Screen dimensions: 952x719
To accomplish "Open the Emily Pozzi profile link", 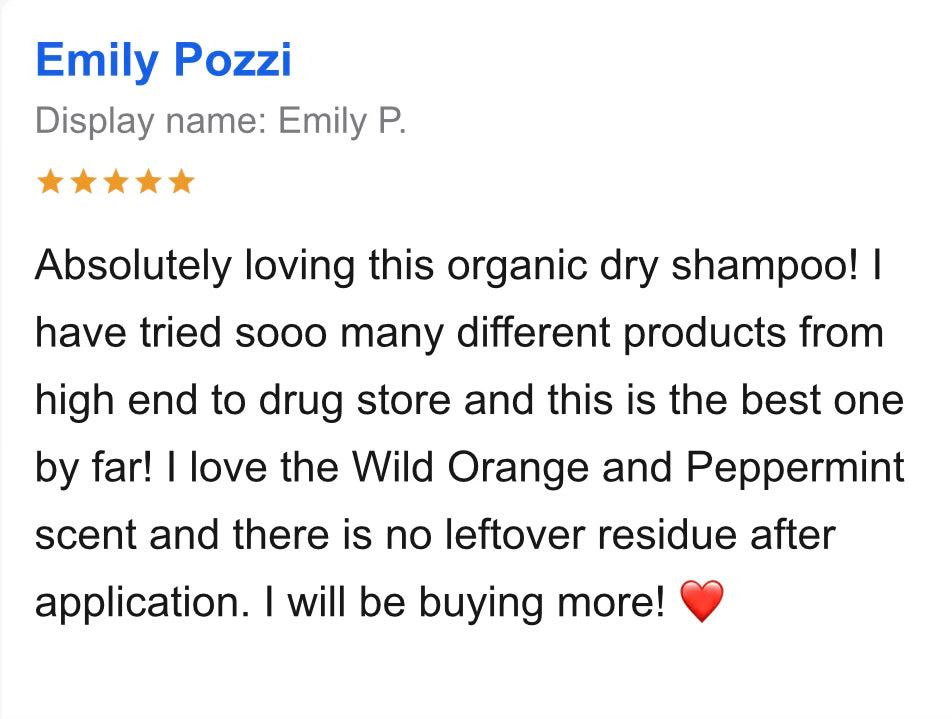I will (163, 60).
